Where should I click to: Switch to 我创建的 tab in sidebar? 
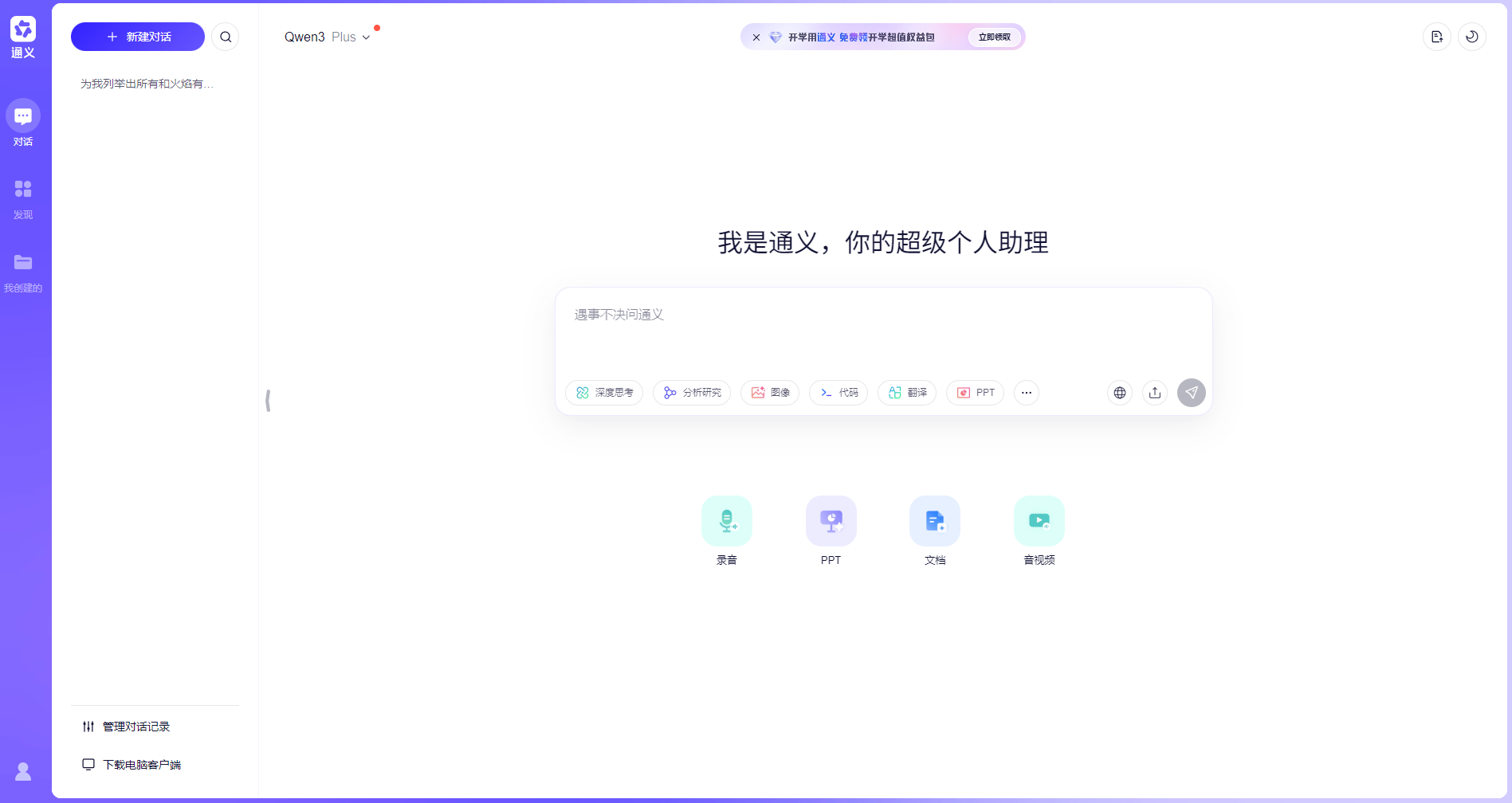pos(23,272)
